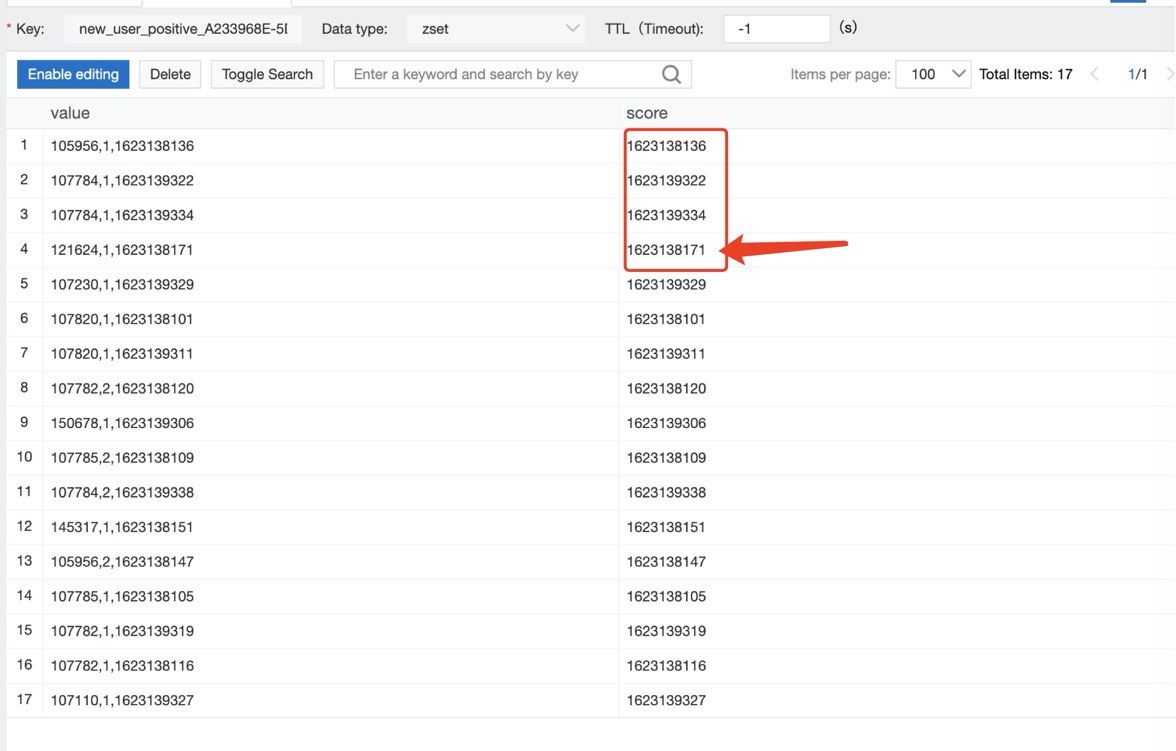This screenshot has height=751, width=1176.
Task: Click score cell 1623139327 in row 17
Action: coord(666,700)
